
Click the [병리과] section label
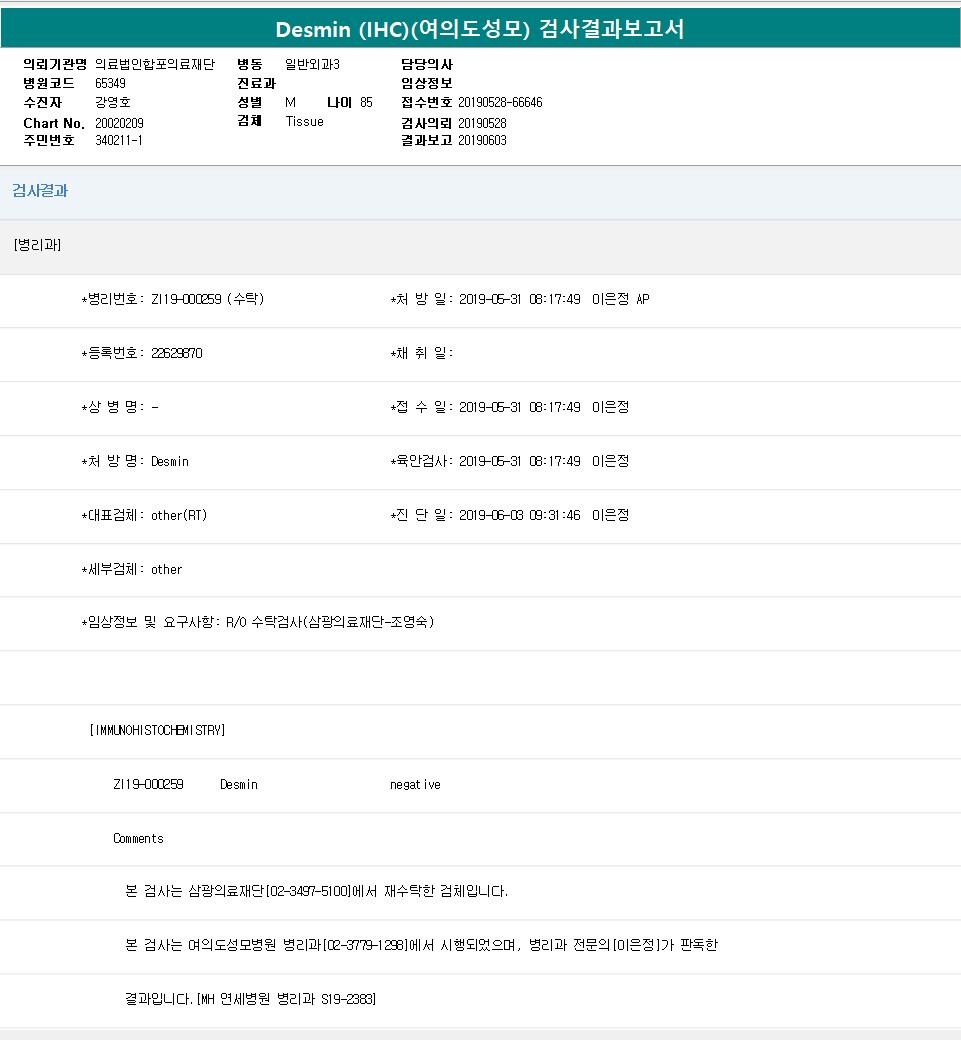tap(38, 245)
